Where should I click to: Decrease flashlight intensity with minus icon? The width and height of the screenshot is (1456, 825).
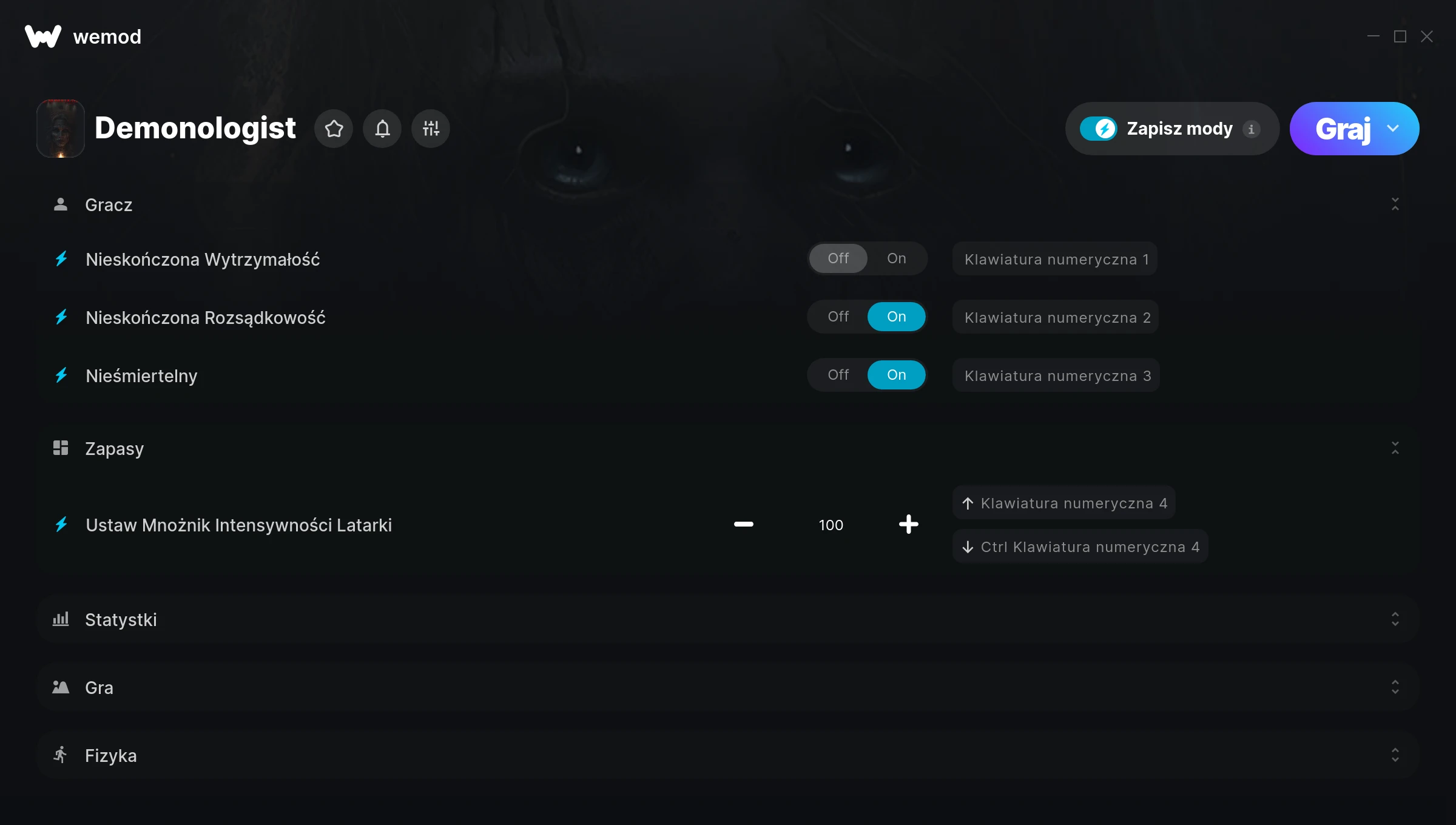tap(744, 524)
